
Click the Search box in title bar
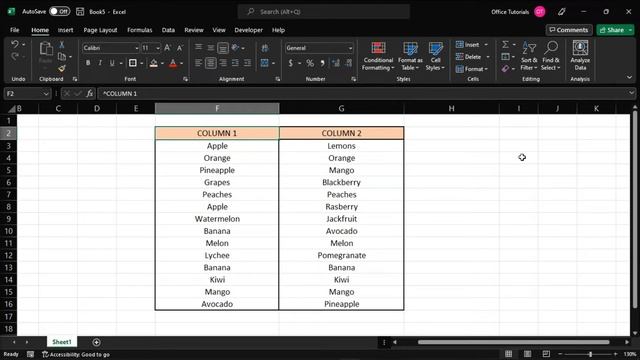coord(324,12)
